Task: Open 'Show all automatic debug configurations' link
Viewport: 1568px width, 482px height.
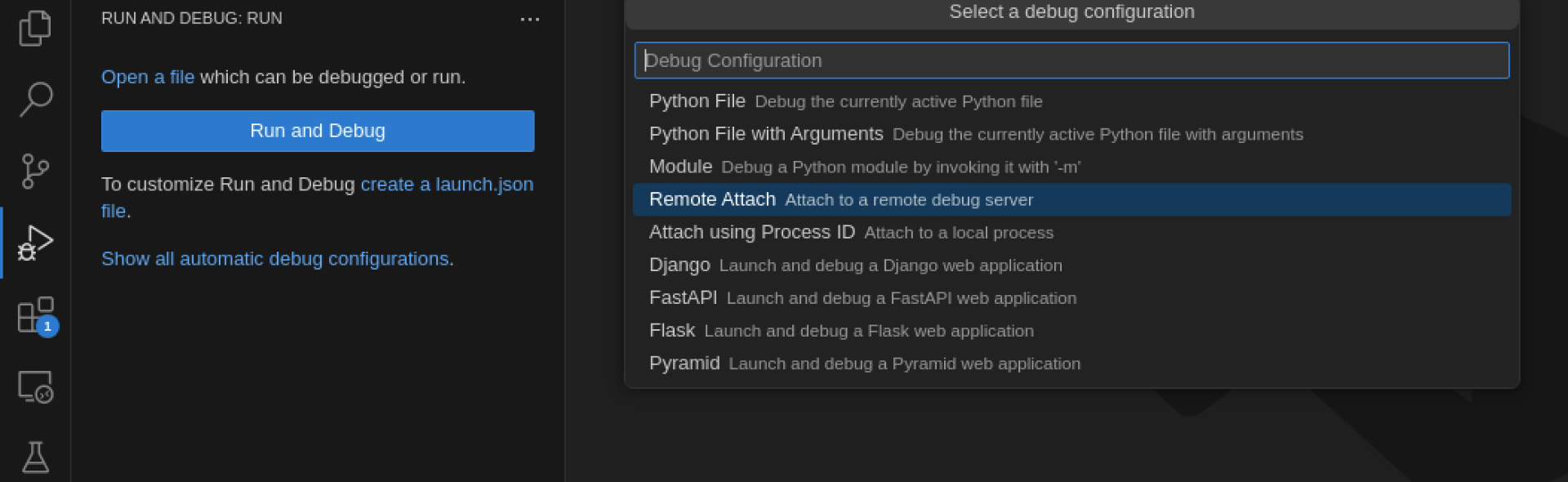Action: tap(275, 259)
